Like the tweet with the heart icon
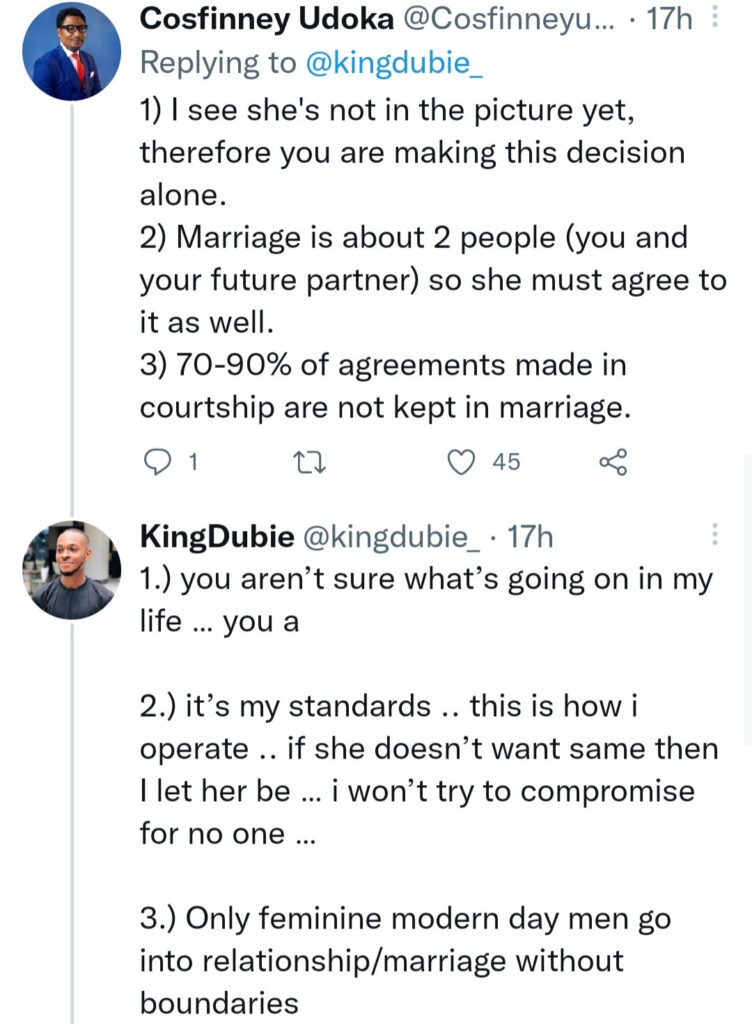 coord(460,461)
